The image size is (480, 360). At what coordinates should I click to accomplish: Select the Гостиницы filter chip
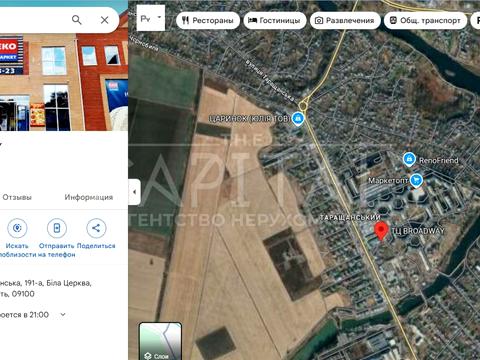tap(275, 21)
